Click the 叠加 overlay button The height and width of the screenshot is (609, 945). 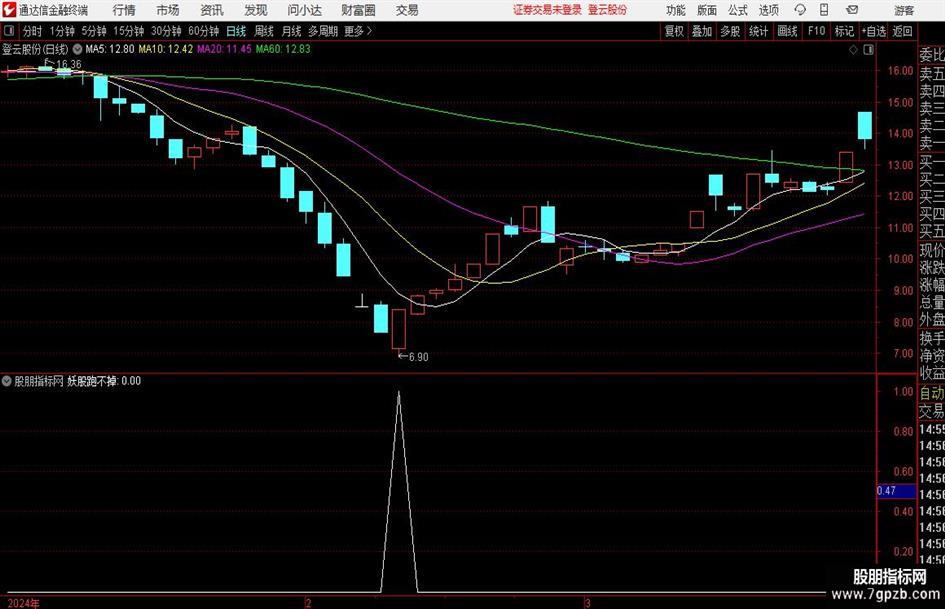click(702, 31)
